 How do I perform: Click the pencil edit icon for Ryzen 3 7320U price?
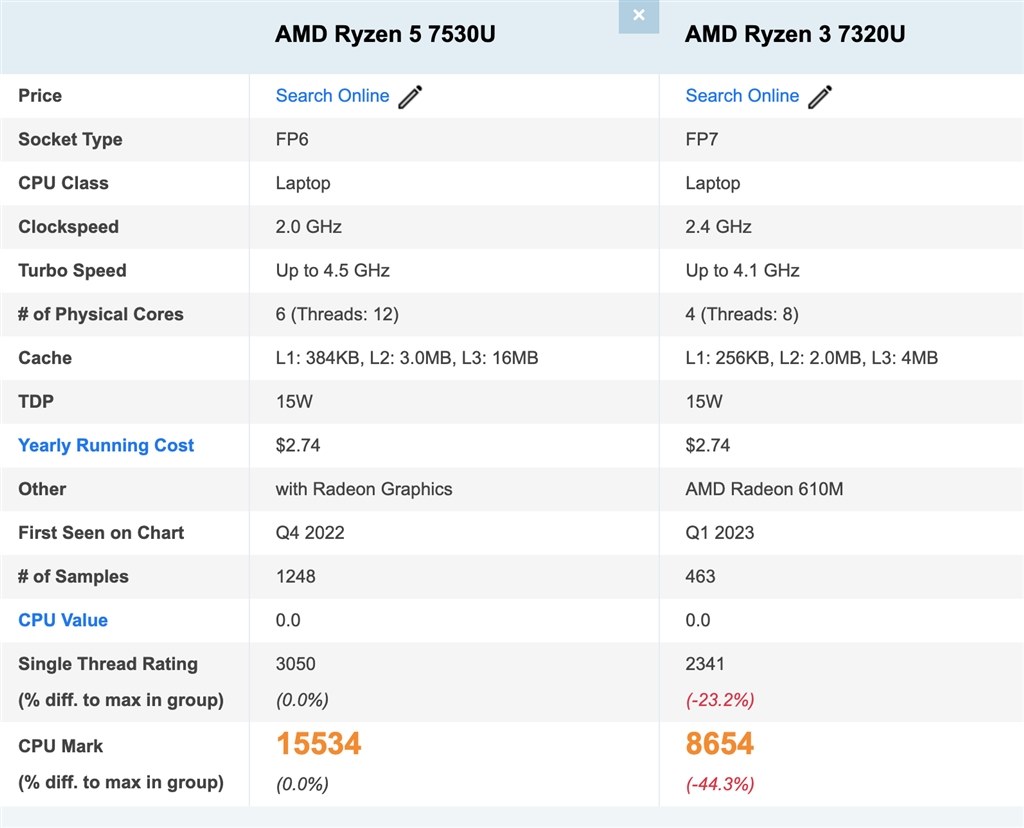[820, 97]
